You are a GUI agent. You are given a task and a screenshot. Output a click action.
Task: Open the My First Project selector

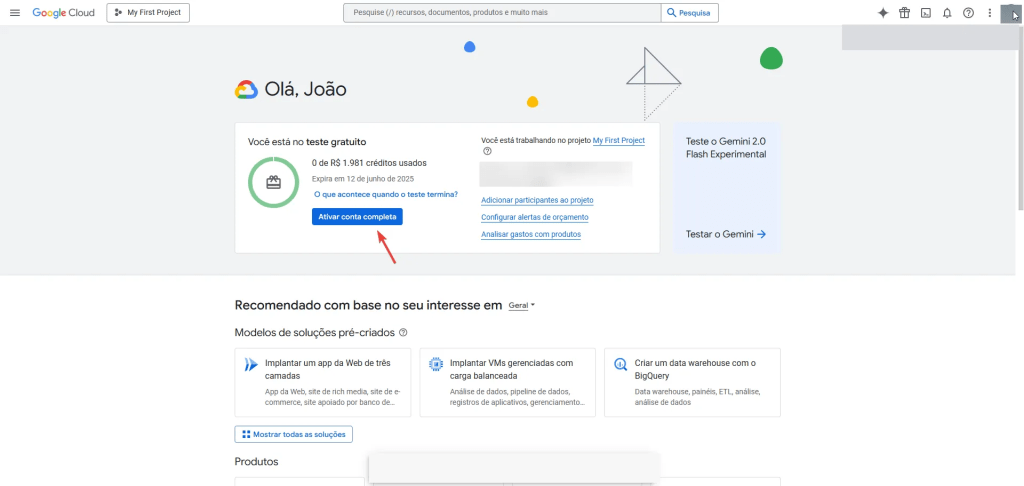point(147,13)
